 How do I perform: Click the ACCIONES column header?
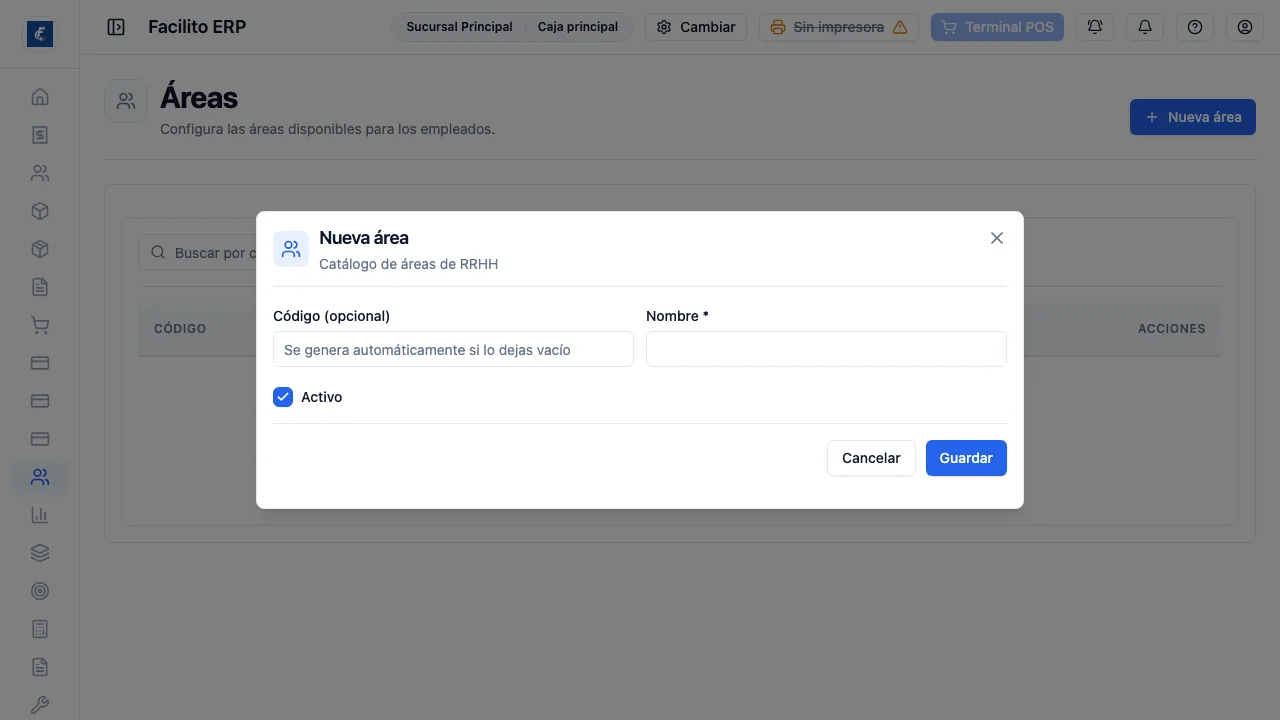click(x=1172, y=329)
